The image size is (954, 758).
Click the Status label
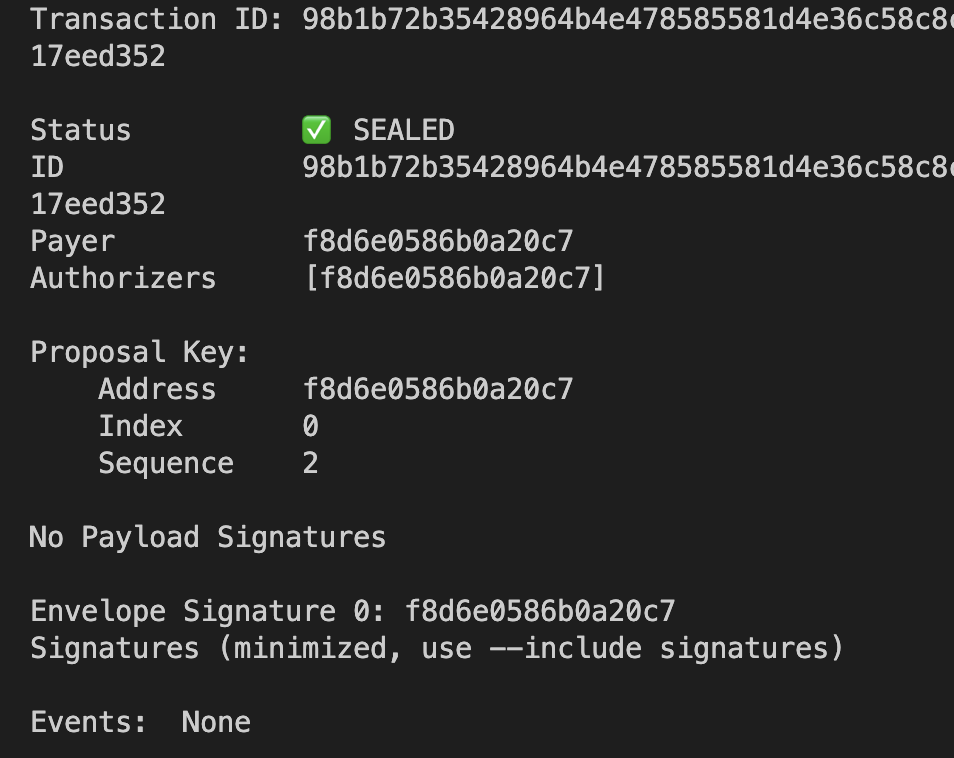[81, 130]
